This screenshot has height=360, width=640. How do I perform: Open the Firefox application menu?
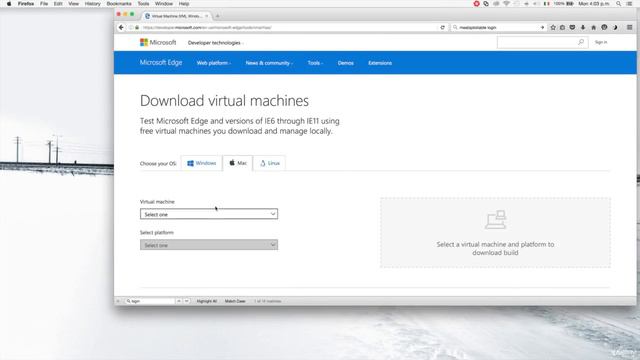pyautogui.click(x=26, y=4)
